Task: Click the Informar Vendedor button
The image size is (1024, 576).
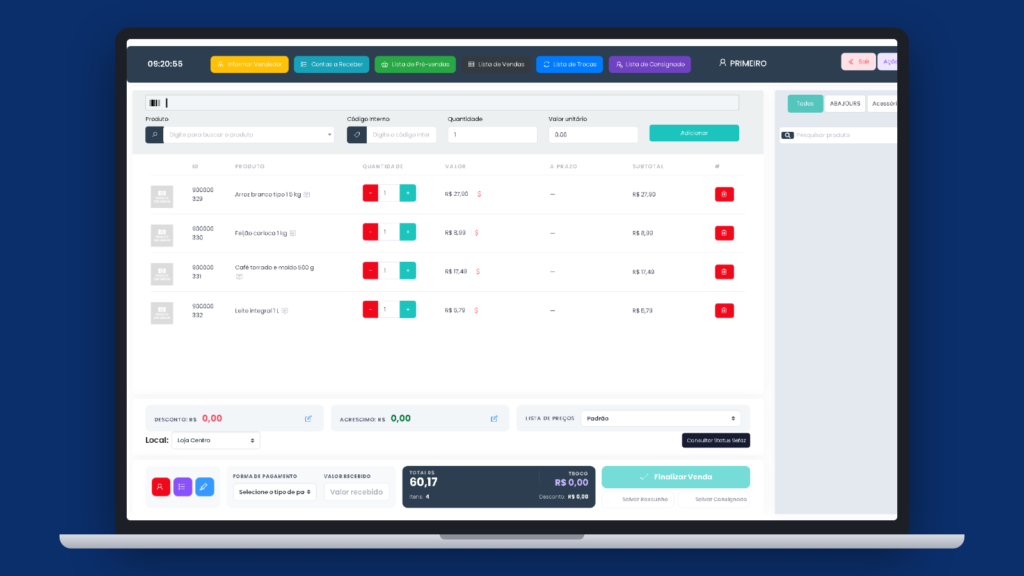Action: (x=249, y=64)
